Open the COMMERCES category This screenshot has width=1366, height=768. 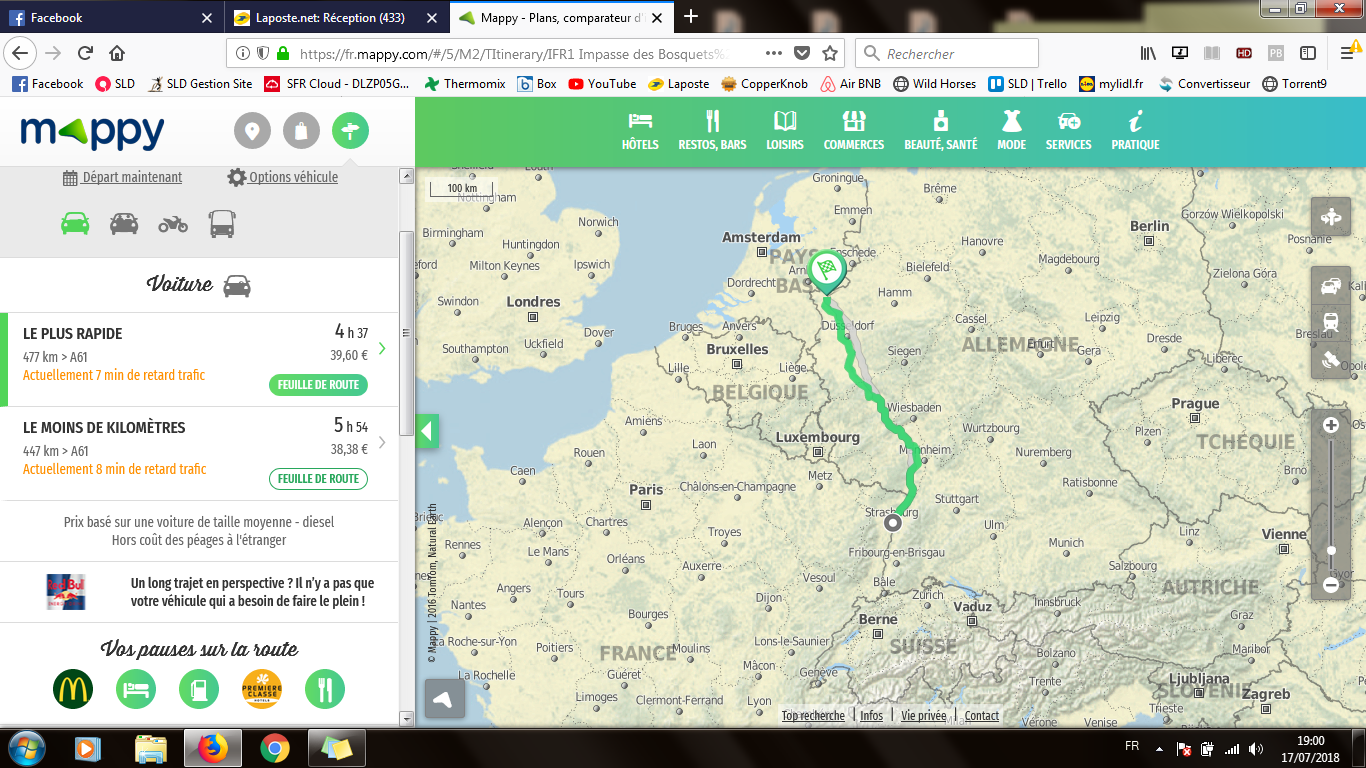coord(854,131)
